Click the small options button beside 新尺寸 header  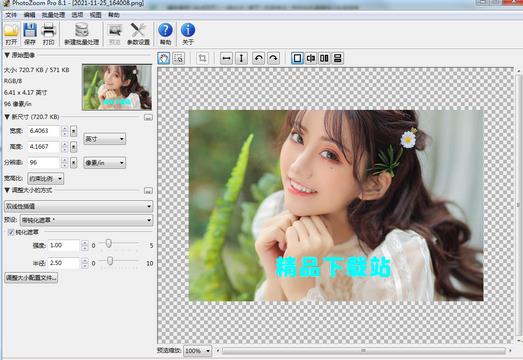coord(148,117)
